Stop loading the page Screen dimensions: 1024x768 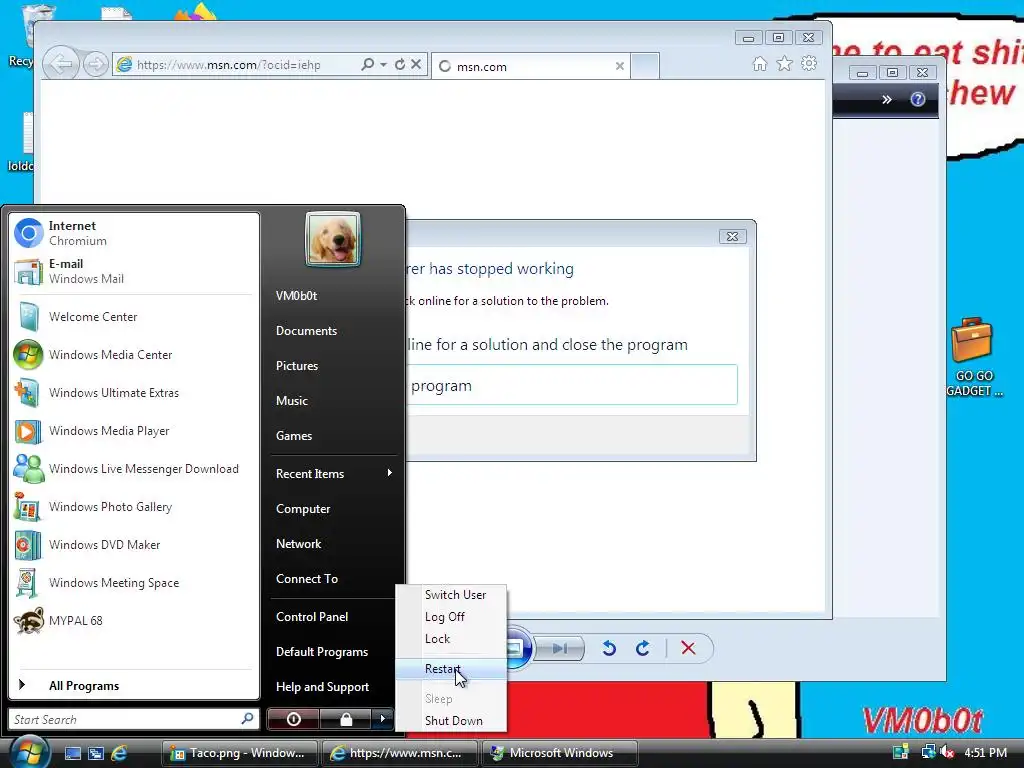pyautogui.click(x=416, y=64)
